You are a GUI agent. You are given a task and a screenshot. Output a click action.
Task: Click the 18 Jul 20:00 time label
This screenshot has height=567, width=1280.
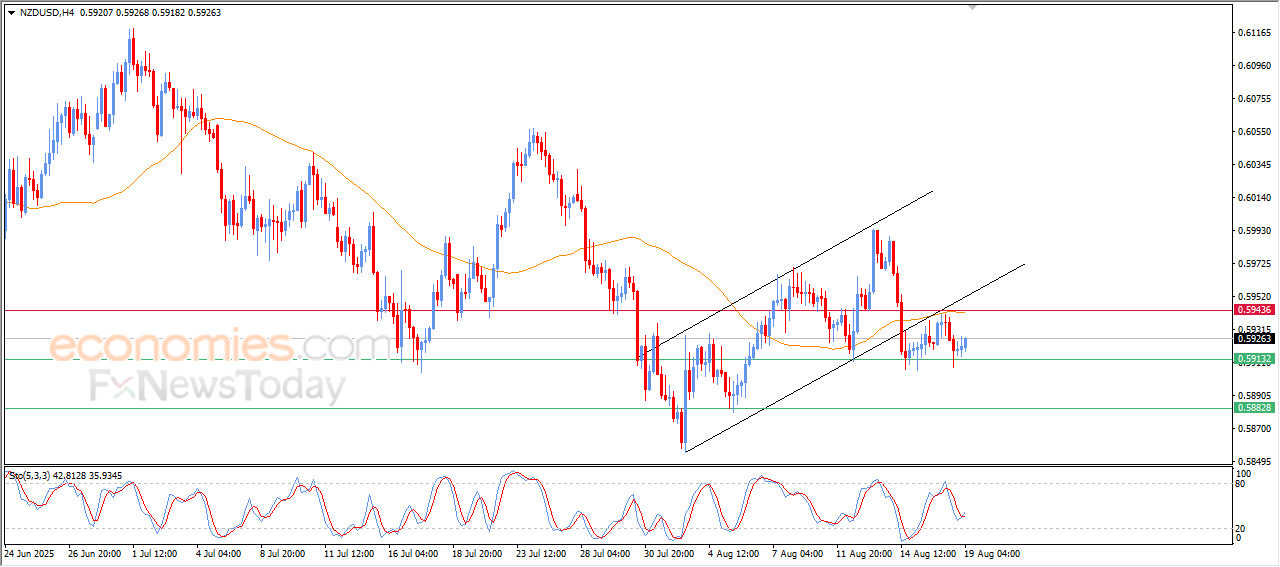point(478,553)
